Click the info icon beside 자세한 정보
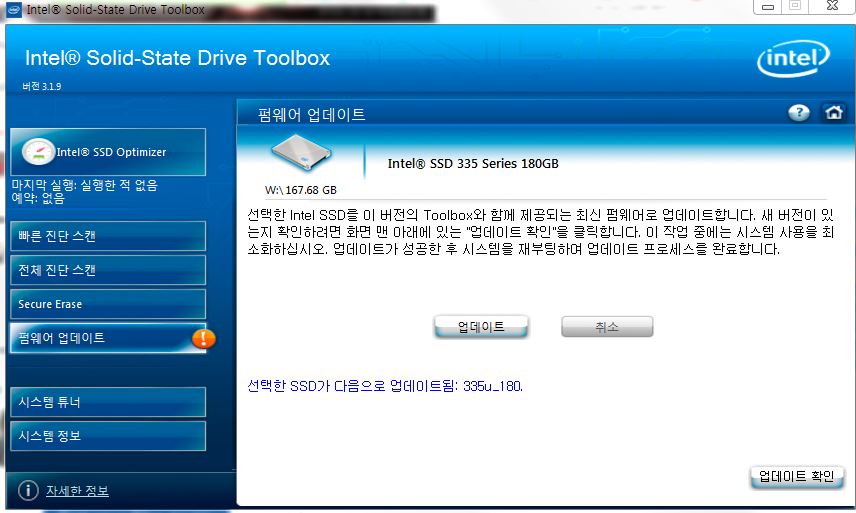856x513 pixels. pos(28,490)
